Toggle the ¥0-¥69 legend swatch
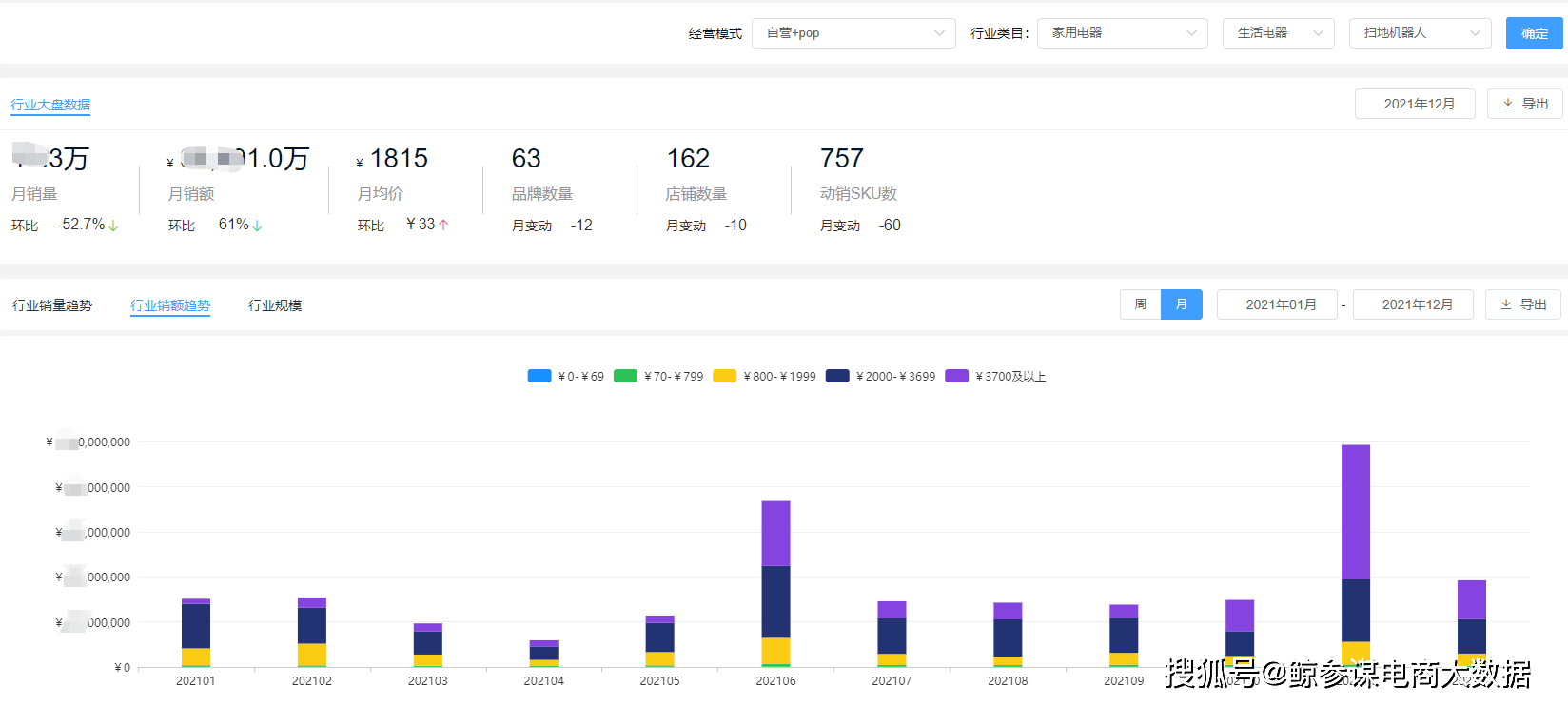The image size is (1568, 706). pyautogui.click(x=539, y=376)
